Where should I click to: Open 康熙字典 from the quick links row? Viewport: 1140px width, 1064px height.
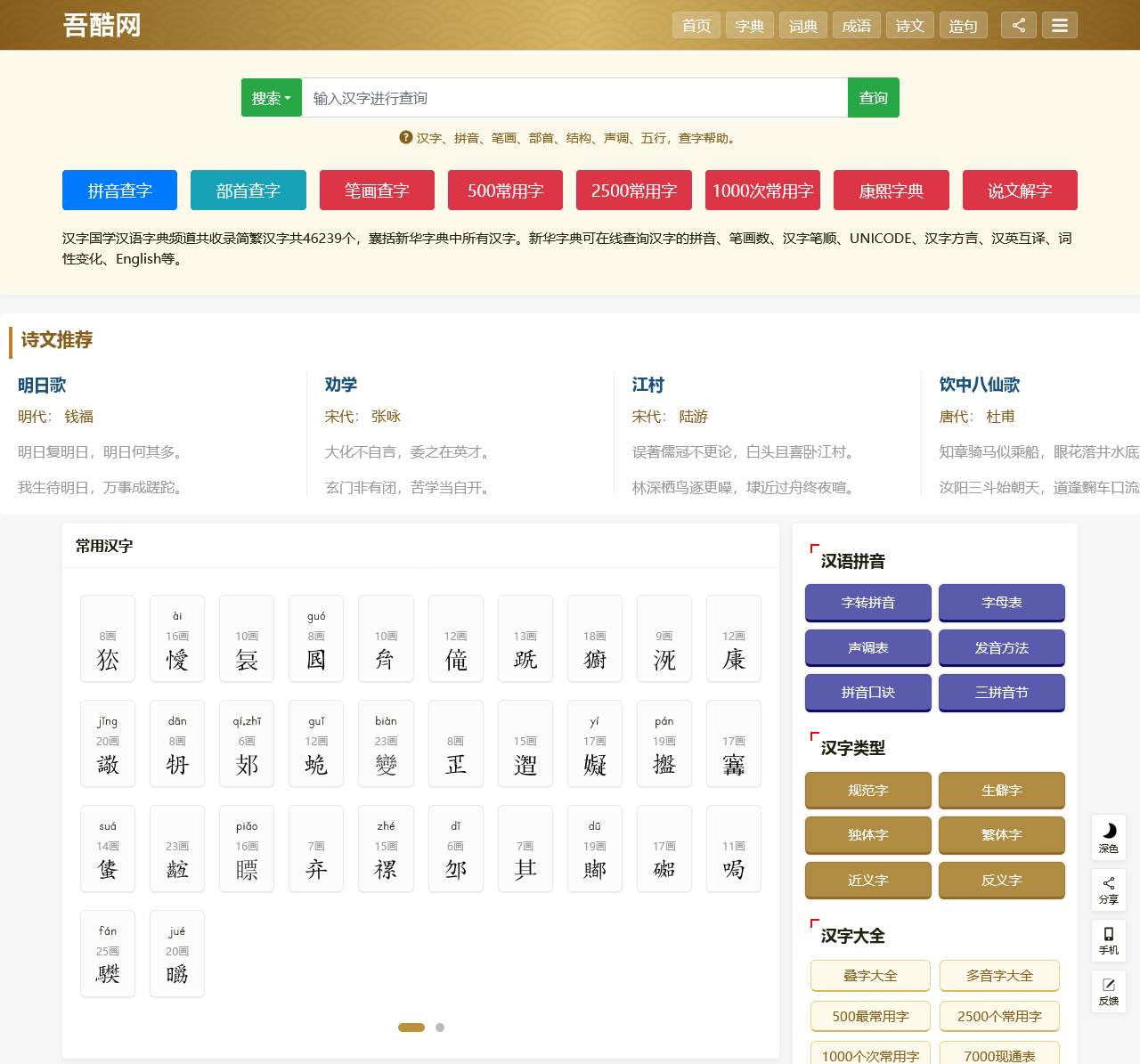pyautogui.click(x=891, y=190)
